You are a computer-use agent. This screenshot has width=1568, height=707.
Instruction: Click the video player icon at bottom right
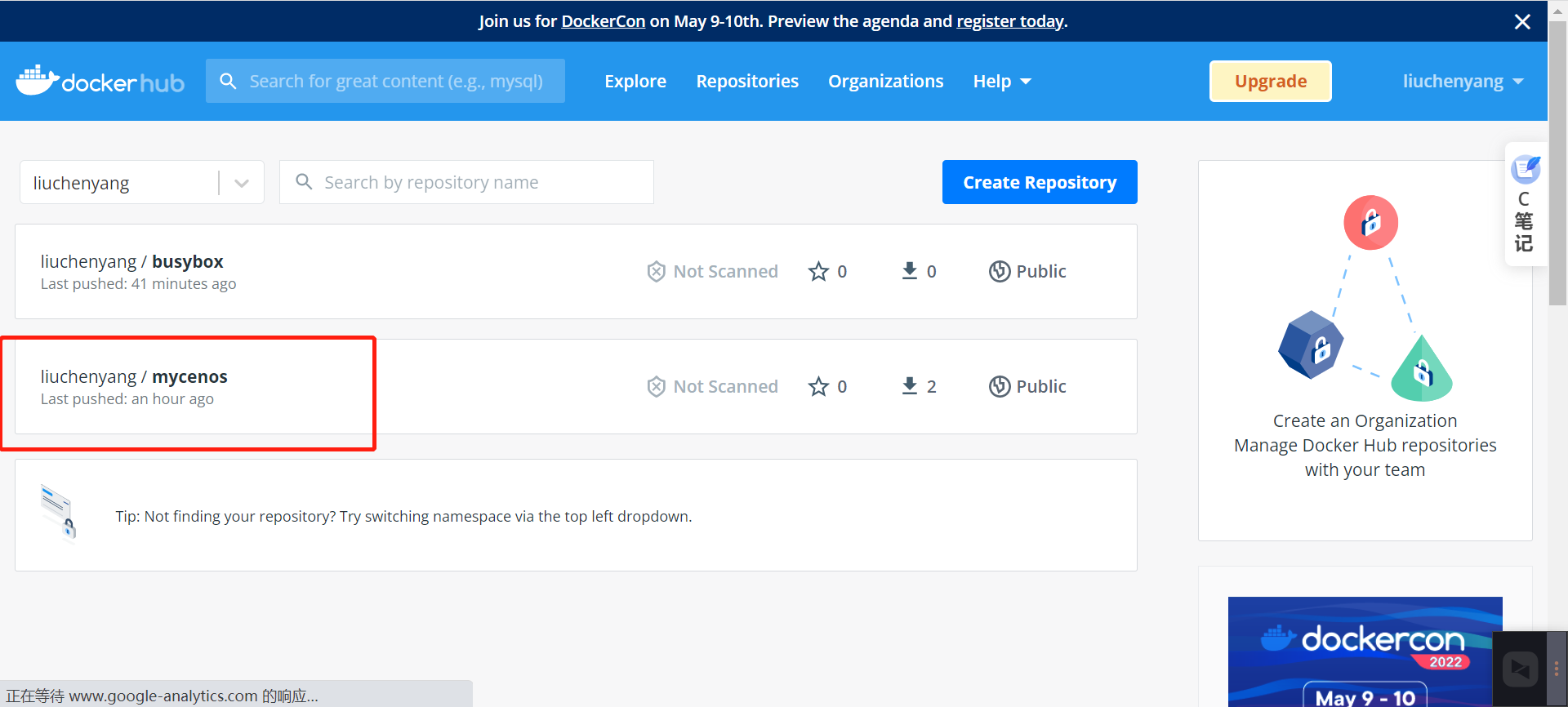pos(1520,669)
